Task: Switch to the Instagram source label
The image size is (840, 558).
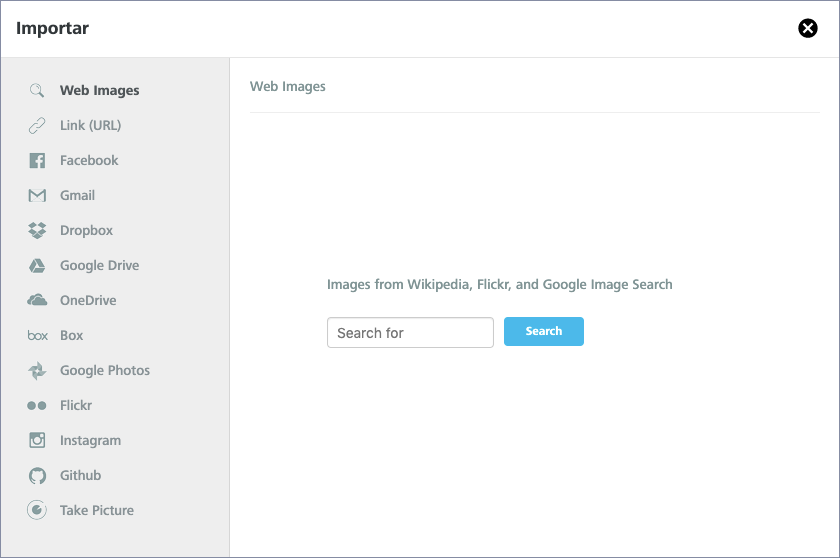Action: pyautogui.click(x=91, y=441)
